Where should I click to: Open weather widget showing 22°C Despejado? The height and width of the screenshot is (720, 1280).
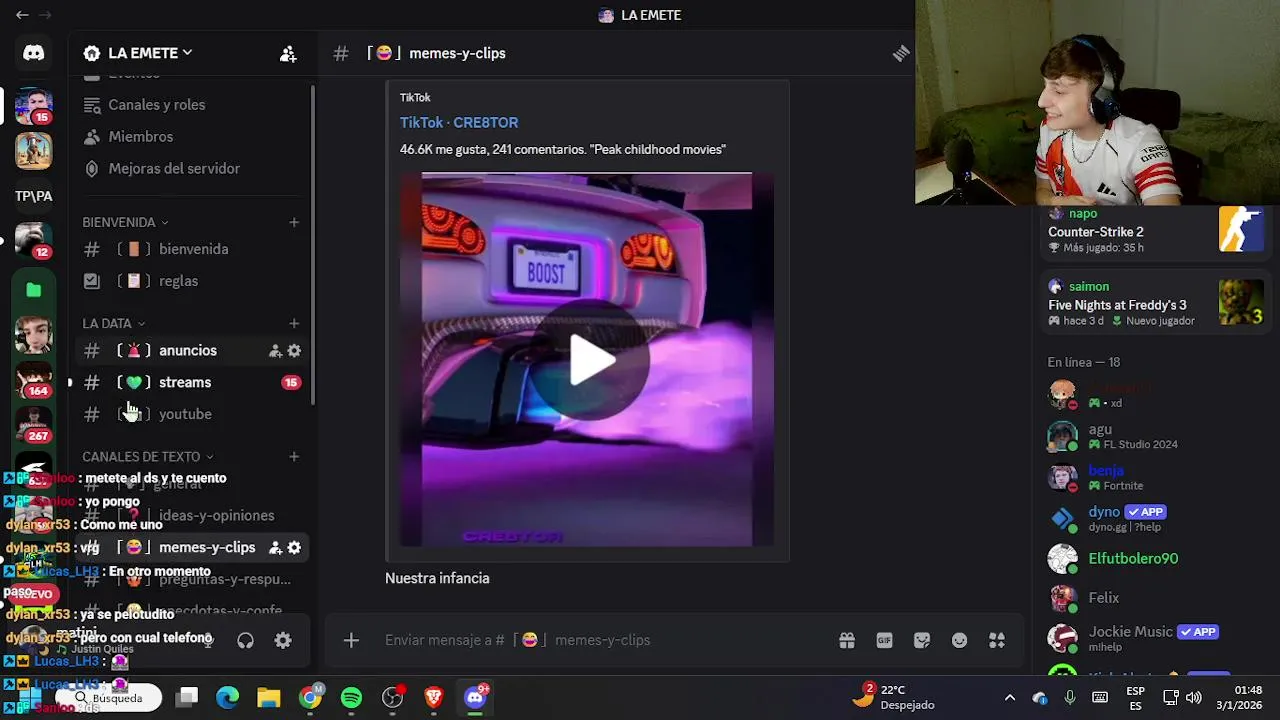click(x=895, y=697)
